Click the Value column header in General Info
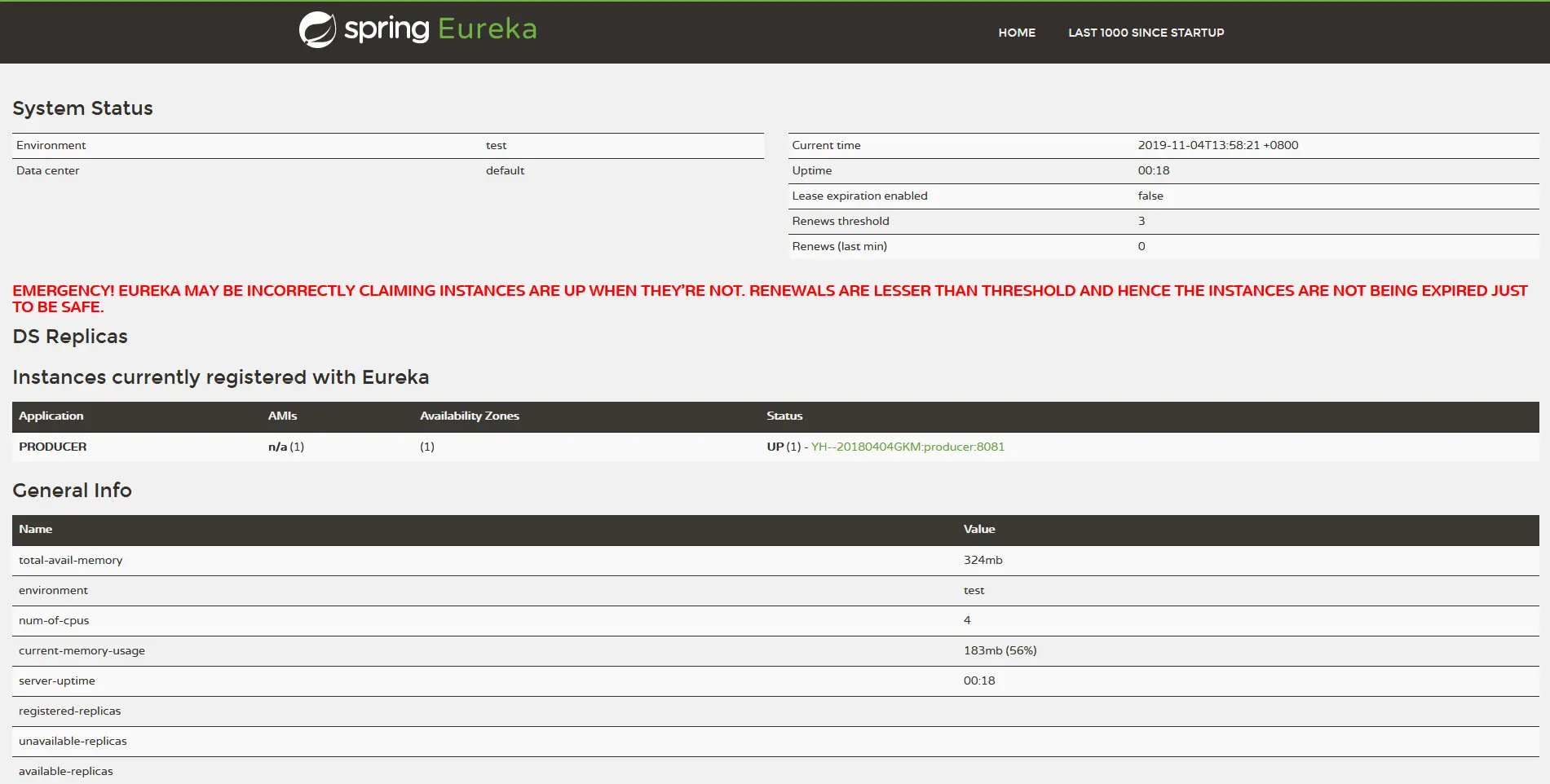This screenshot has width=1550, height=784. click(979, 529)
